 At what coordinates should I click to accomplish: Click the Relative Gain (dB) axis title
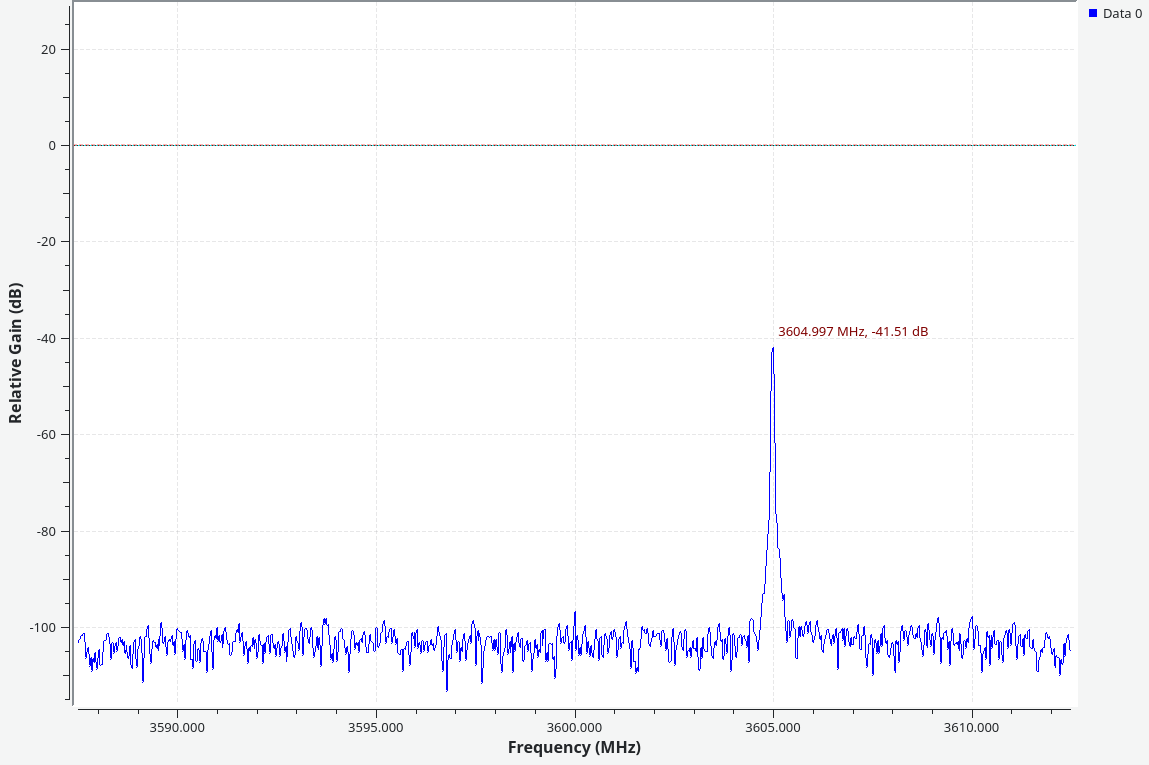(x=15, y=353)
